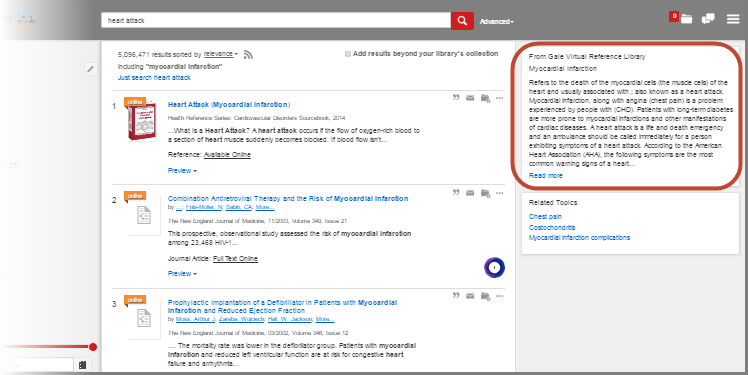Click the red search magnifier button
Image resolution: width=748 pixels, height=375 pixels.
pos(462,21)
